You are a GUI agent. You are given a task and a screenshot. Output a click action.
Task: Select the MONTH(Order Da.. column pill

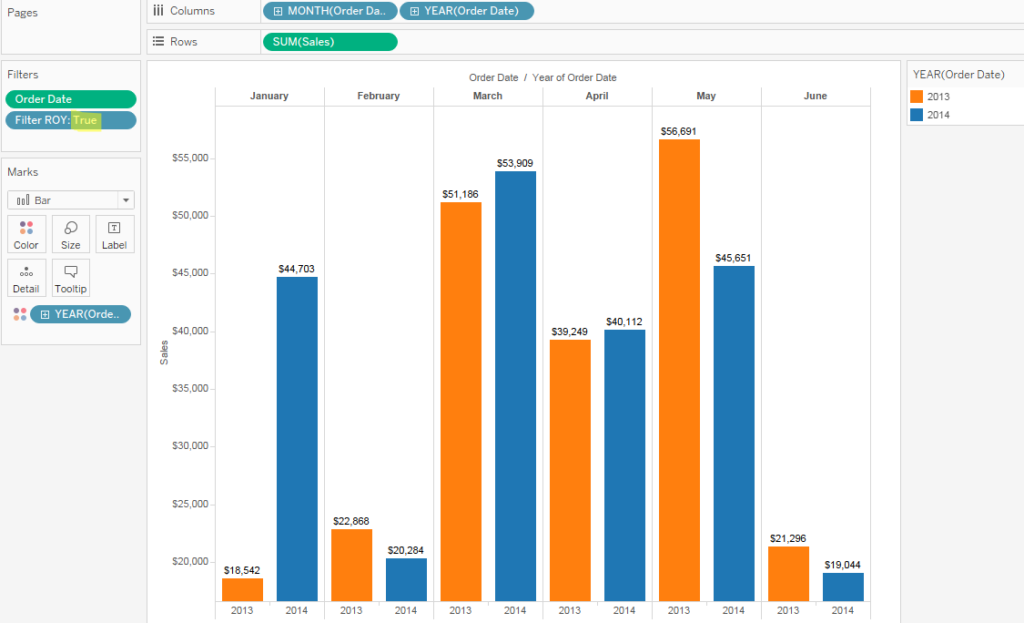pos(330,11)
